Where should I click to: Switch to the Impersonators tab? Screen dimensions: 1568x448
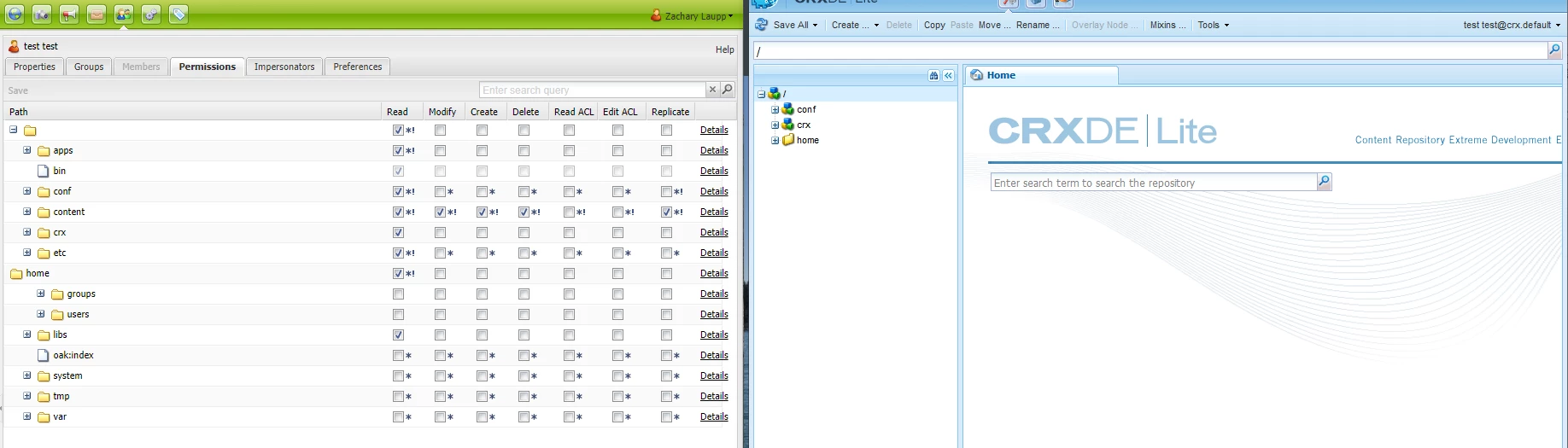pyautogui.click(x=284, y=67)
